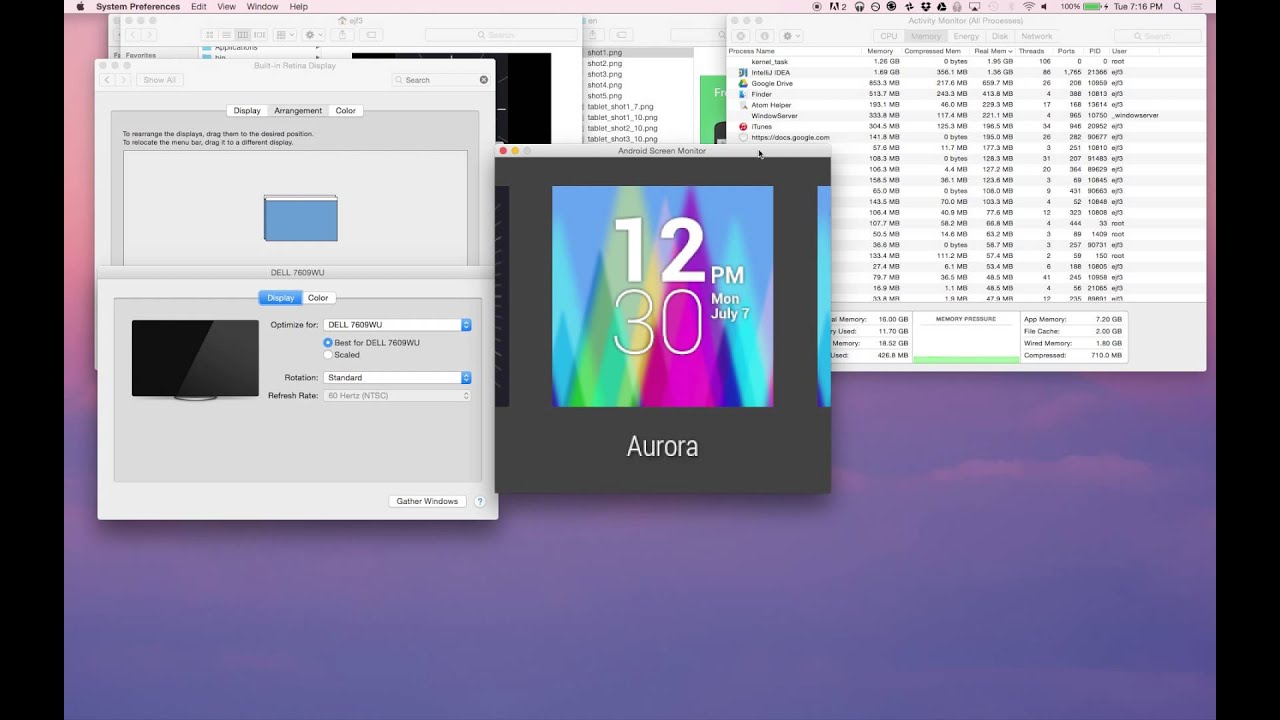
Task: Select Color tab in DELL 7609WU window
Action: point(318,298)
